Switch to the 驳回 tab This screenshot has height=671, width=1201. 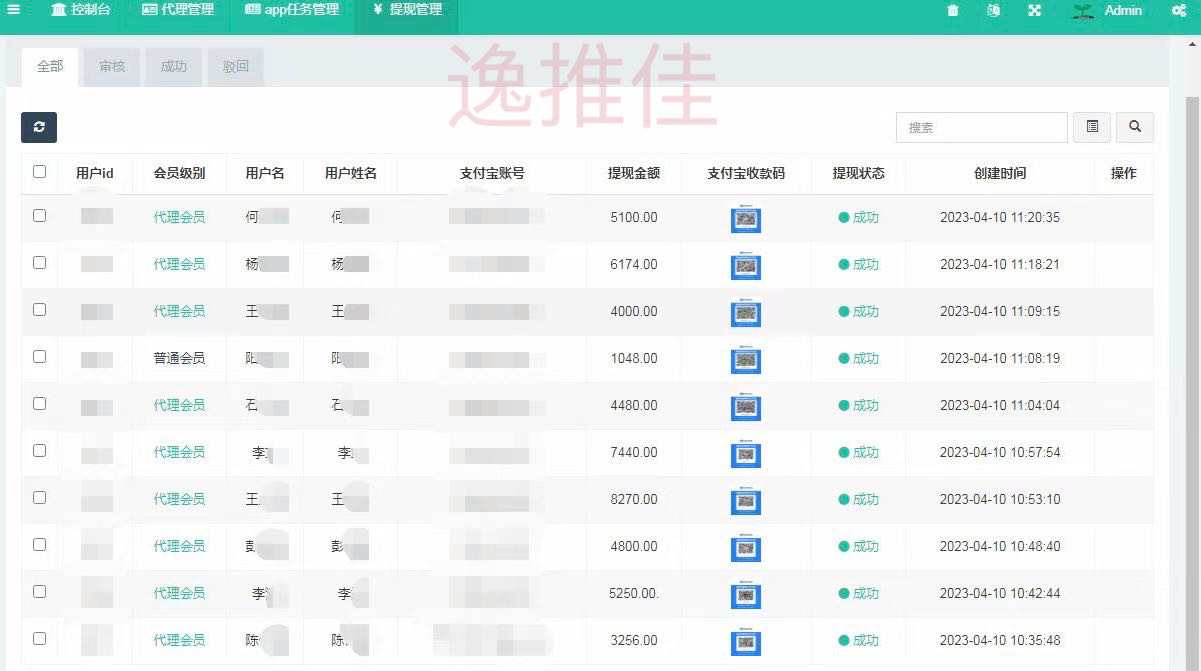click(x=236, y=67)
